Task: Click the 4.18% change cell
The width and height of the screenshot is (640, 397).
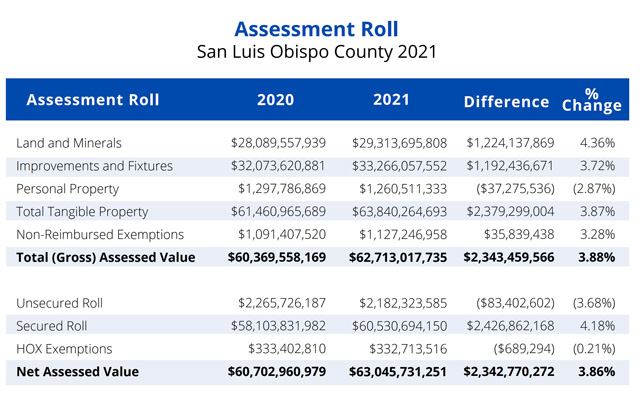Action: tap(598, 326)
